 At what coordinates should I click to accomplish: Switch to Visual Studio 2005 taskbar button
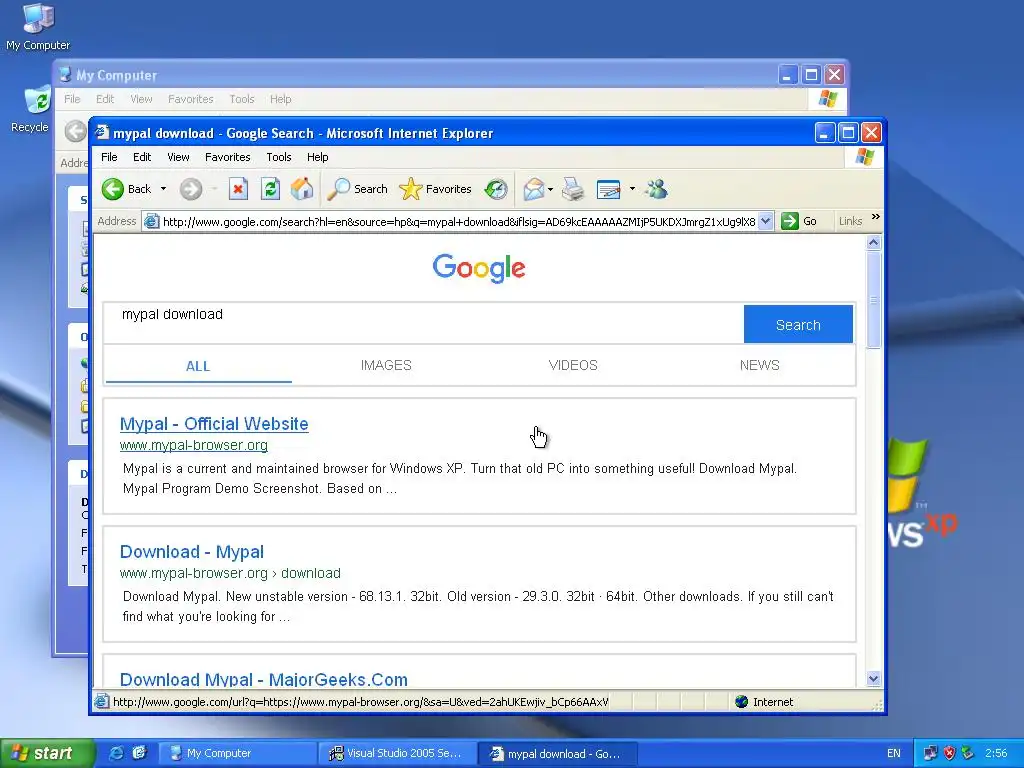pyautogui.click(x=397, y=754)
